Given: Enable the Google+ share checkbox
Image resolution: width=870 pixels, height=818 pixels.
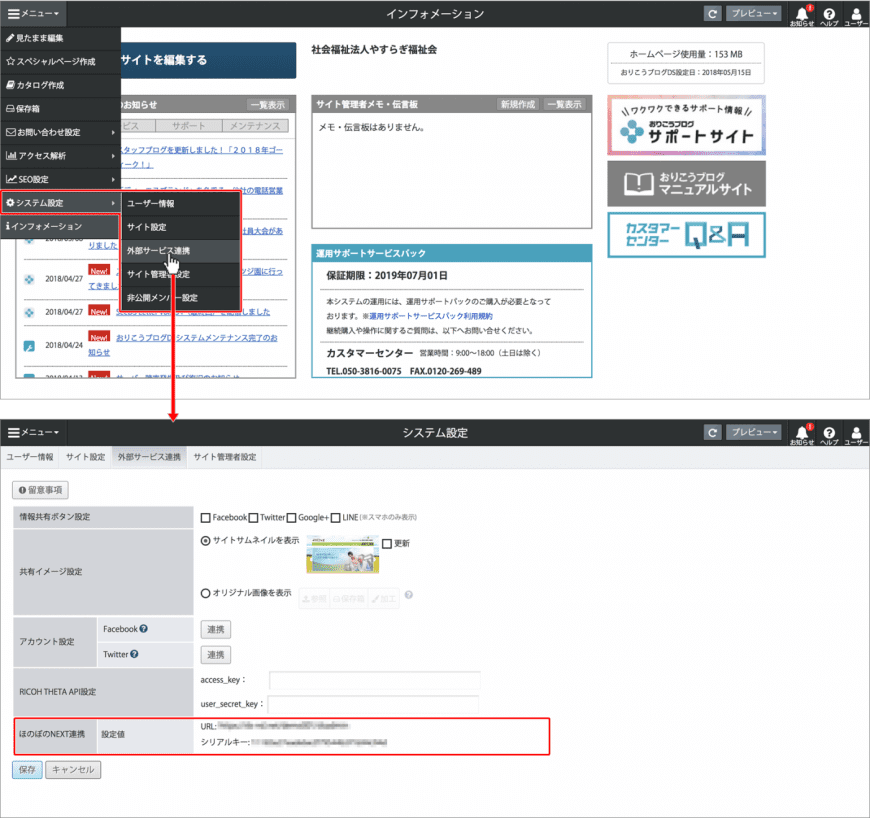Looking at the screenshot, I should click(291, 518).
